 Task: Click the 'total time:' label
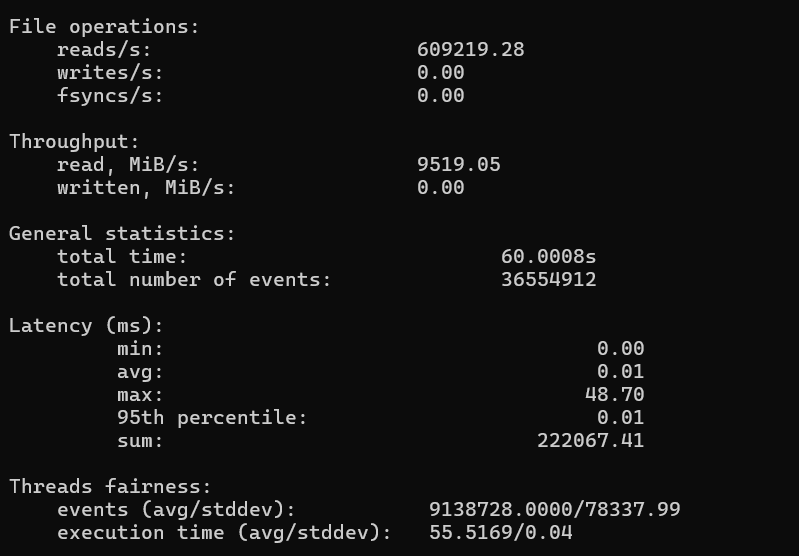point(122,256)
